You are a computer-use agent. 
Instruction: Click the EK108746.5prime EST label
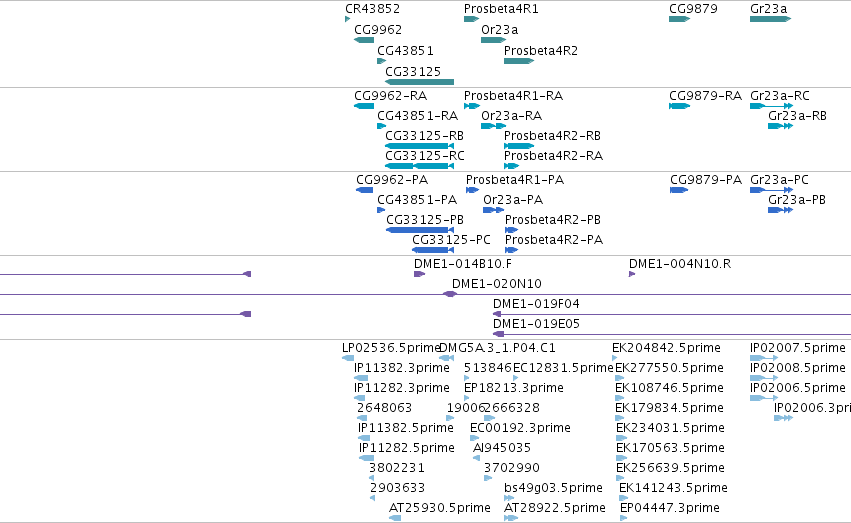669,388
